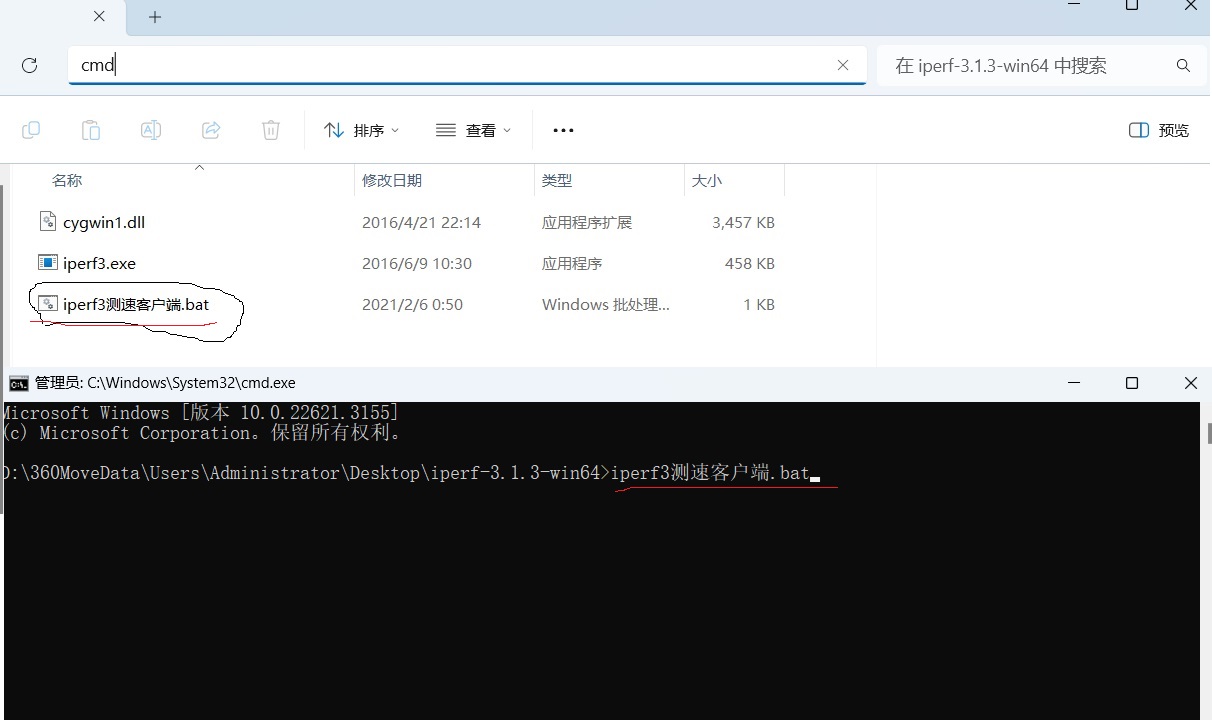
Task: Select the iperf3.exe file
Action: (99, 263)
